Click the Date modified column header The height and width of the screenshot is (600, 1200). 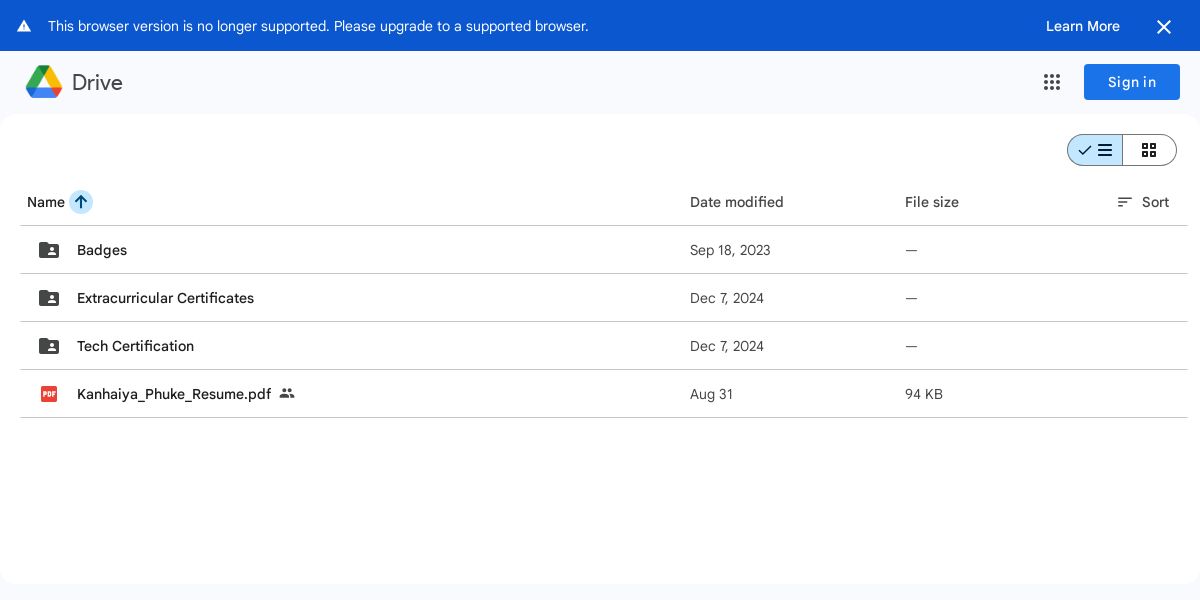[x=736, y=202]
